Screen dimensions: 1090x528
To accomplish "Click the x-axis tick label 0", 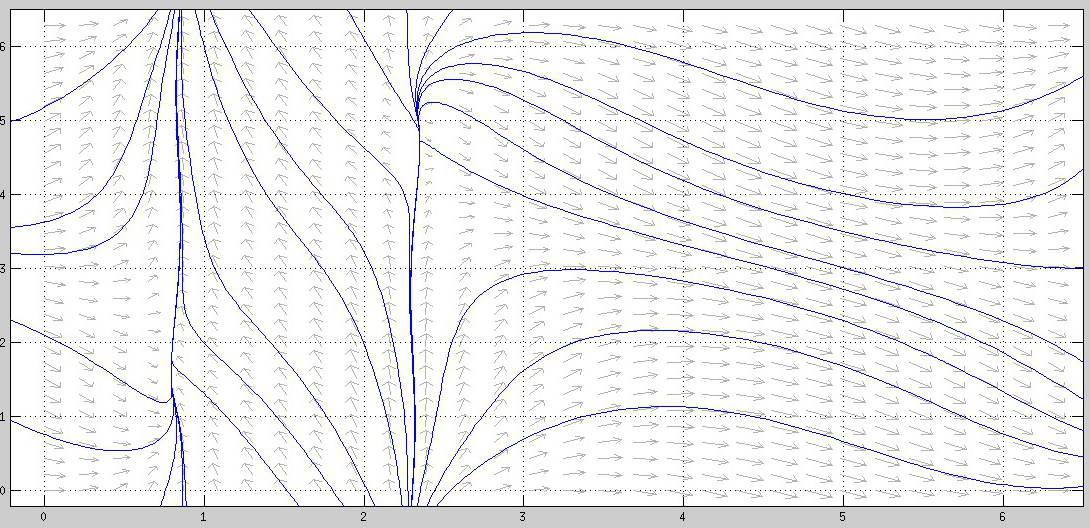I will [44, 517].
